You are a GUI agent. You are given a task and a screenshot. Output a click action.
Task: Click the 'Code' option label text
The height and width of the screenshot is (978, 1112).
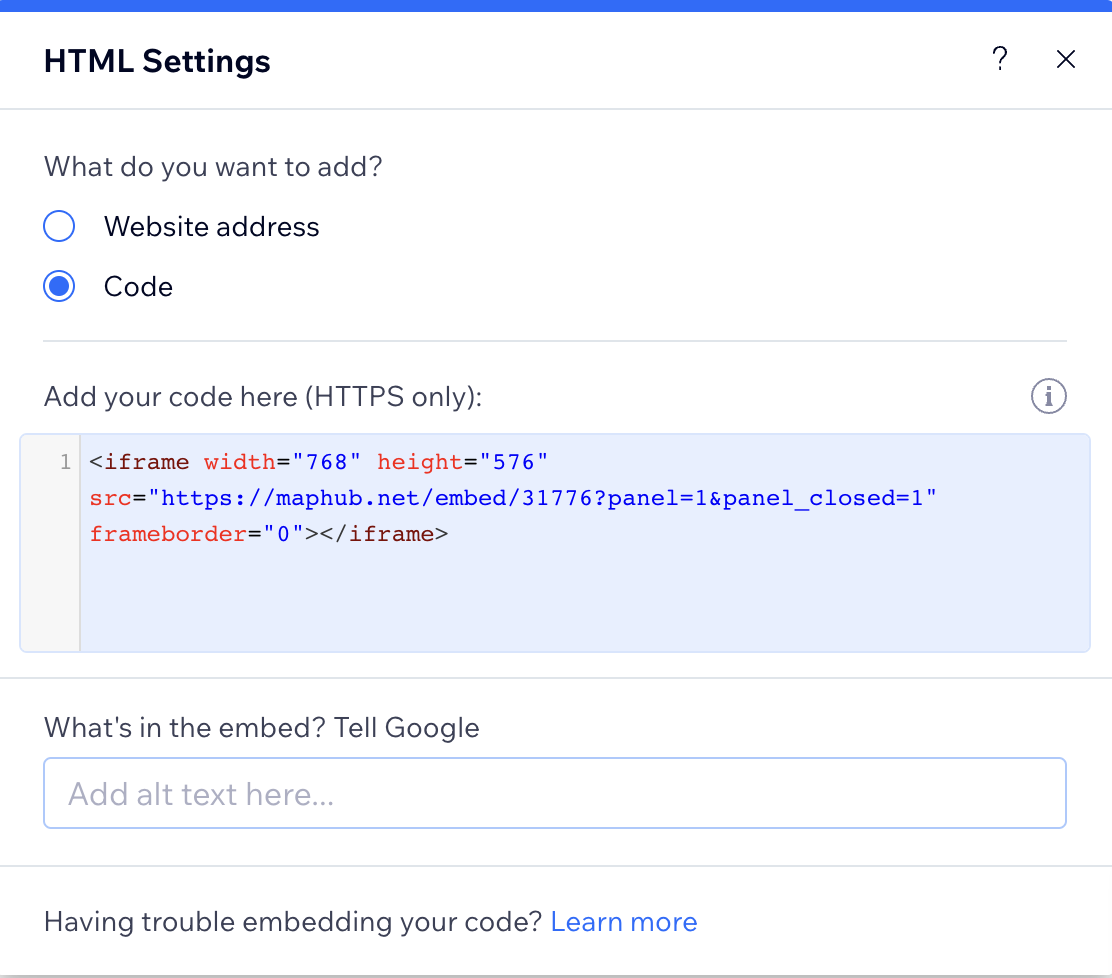[138, 287]
